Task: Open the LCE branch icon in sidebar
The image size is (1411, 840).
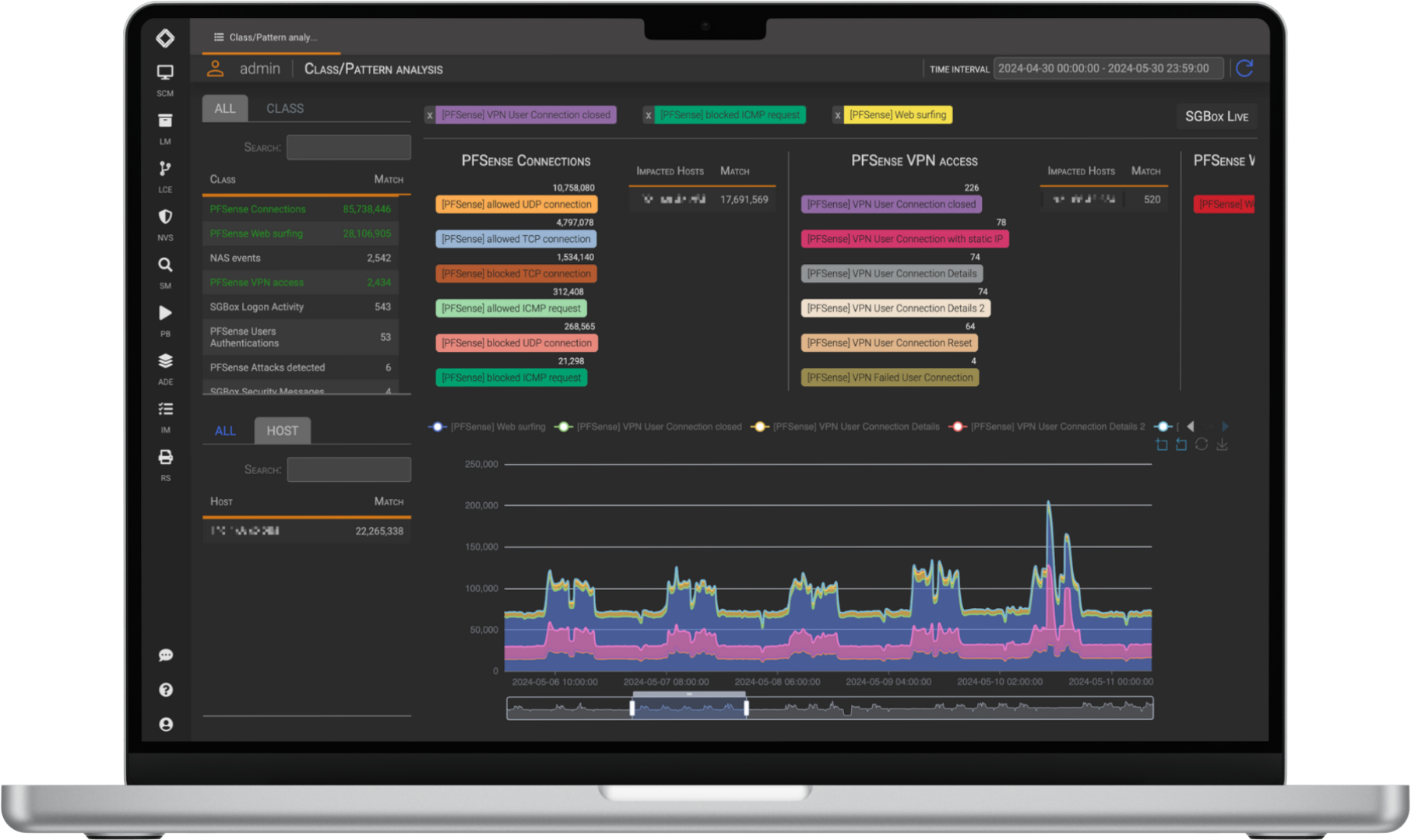Action: click(x=165, y=169)
